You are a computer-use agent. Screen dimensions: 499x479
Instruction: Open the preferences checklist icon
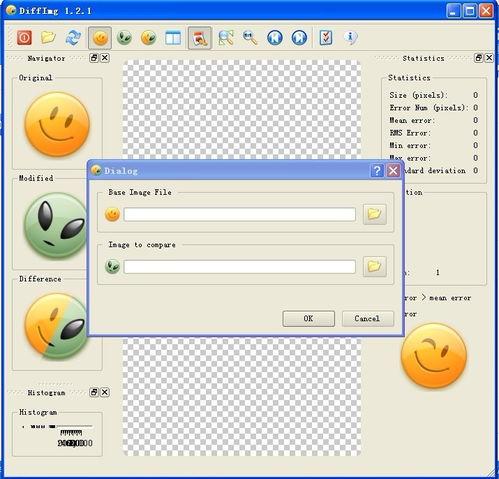pyautogui.click(x=326, y=38)
